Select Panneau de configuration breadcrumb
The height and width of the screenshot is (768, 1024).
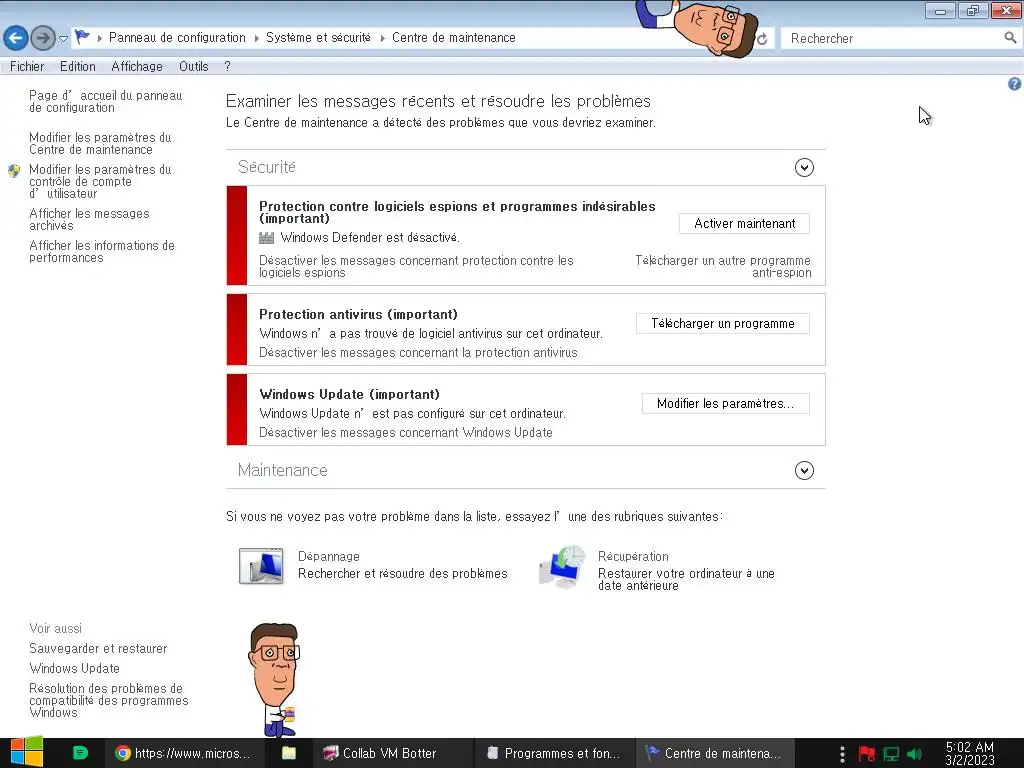pyautogui.click(x=177, y=38)
